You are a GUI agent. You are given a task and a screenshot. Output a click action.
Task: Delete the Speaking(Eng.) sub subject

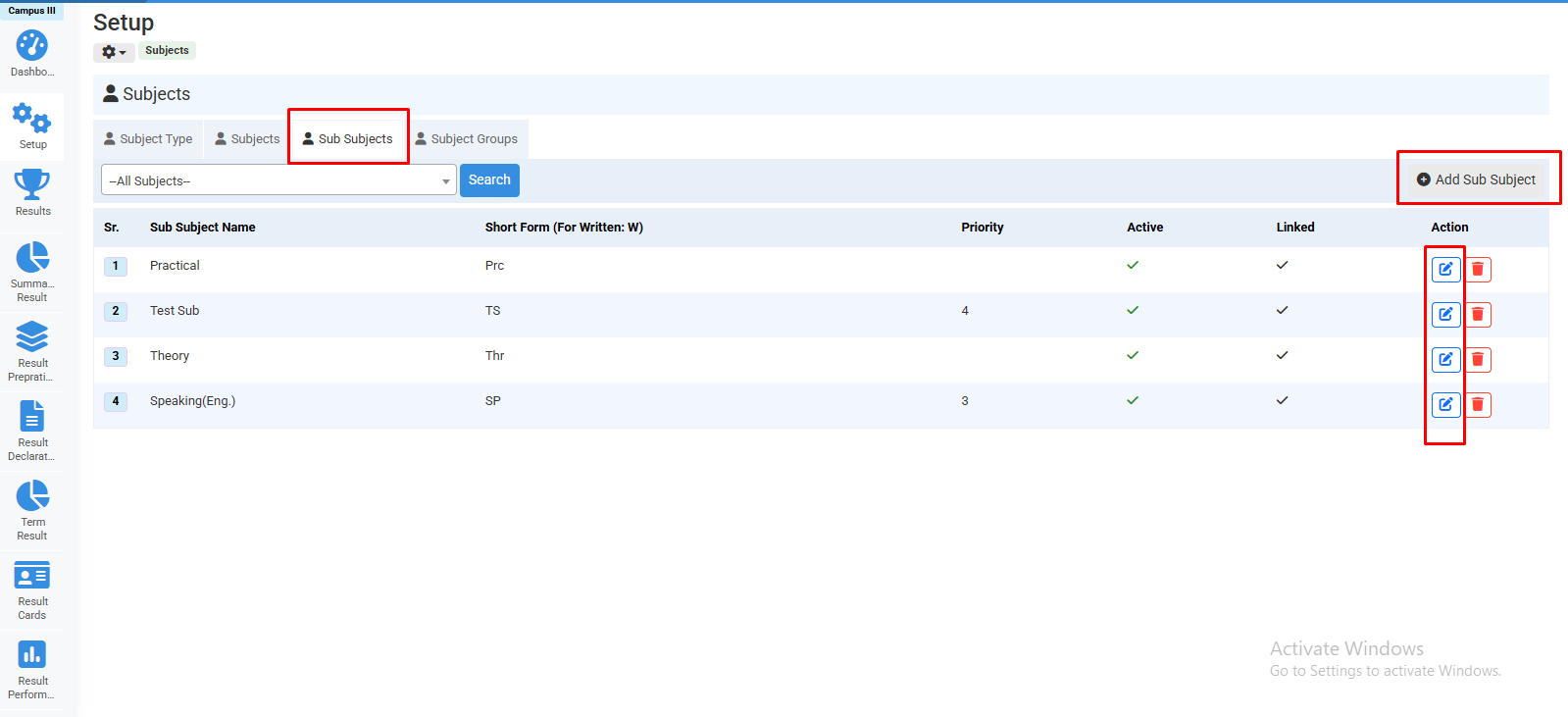[1478, 404]
